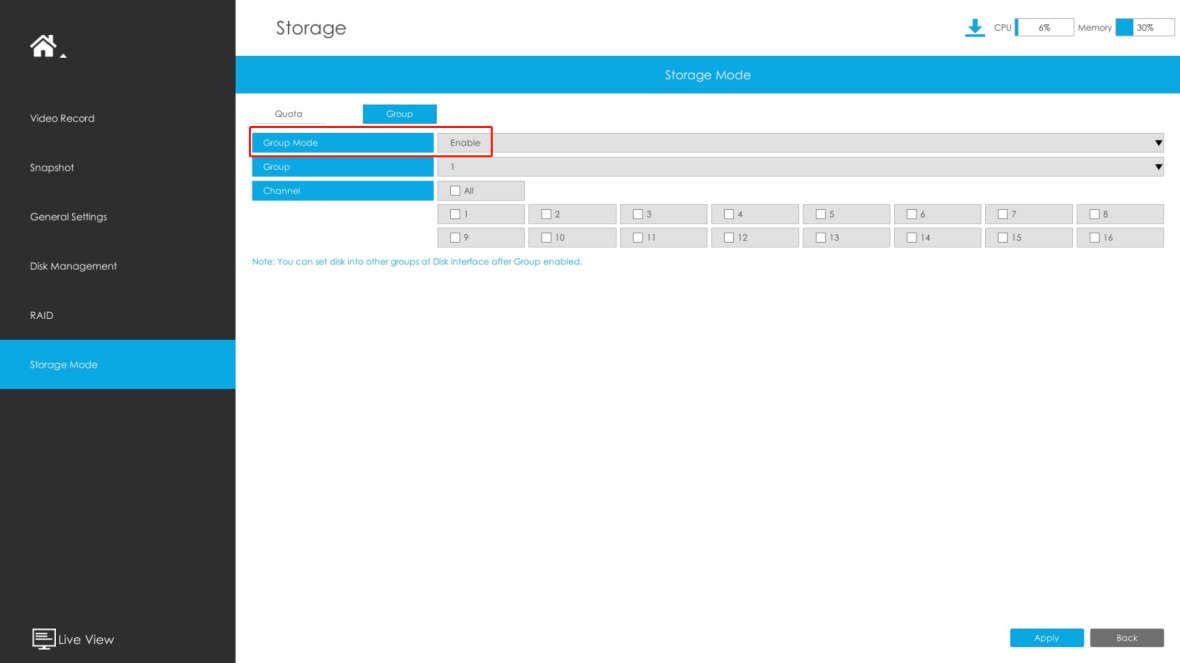Expand the Group Mode dropdown arrow
Viewport: 1180px width, 663px height.
pyautogui.click(x=1158, y=143)
